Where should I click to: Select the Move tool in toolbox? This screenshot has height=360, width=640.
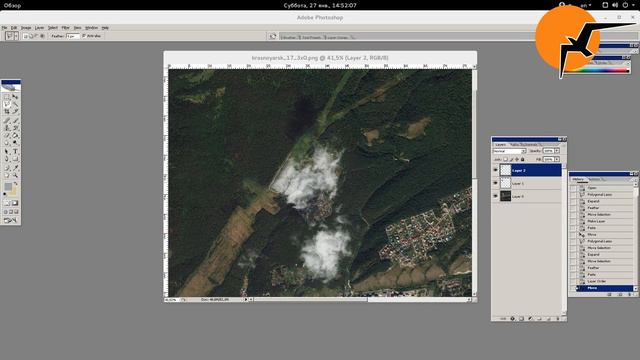(x=16, y=97)
